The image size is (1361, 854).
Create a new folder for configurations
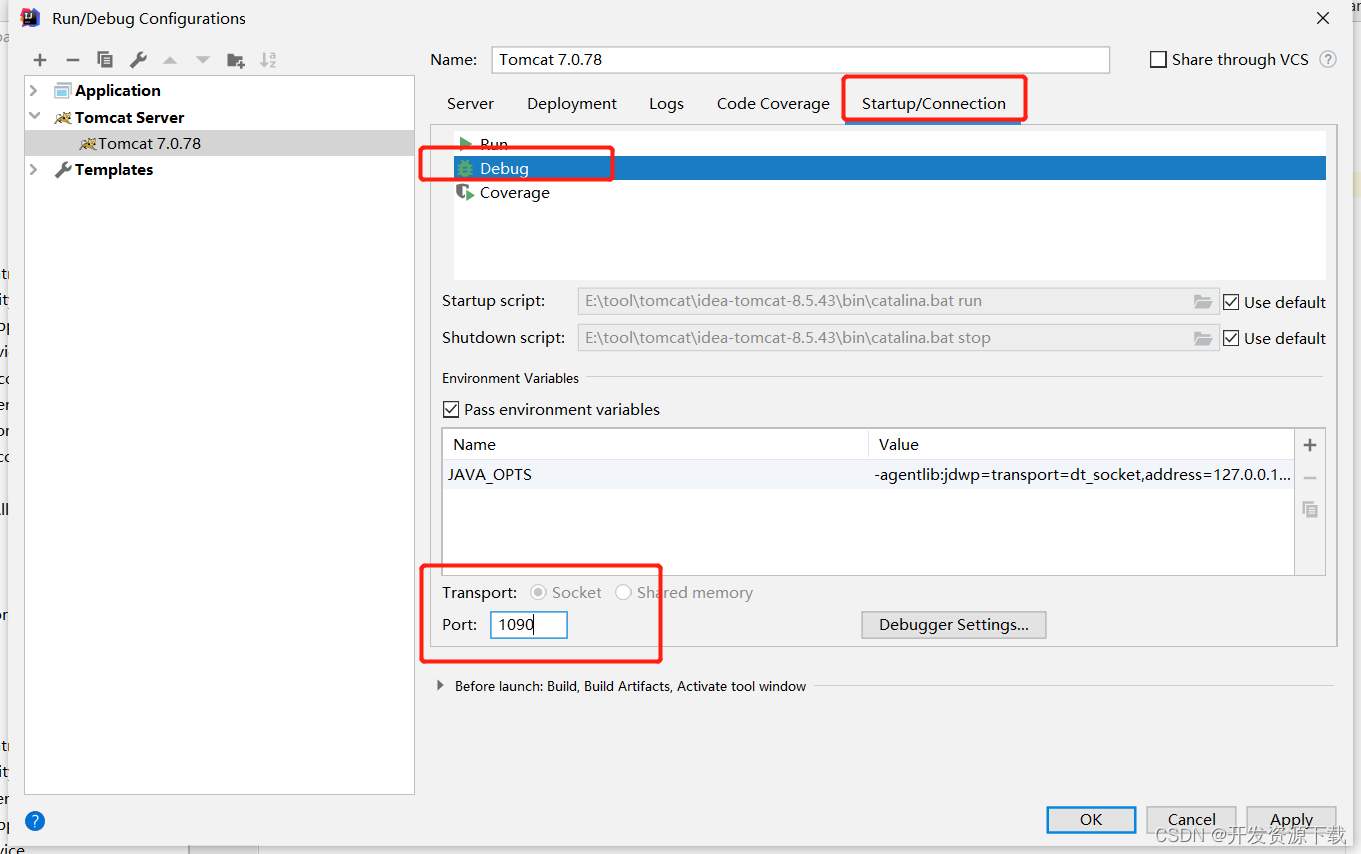pos(235,60)
